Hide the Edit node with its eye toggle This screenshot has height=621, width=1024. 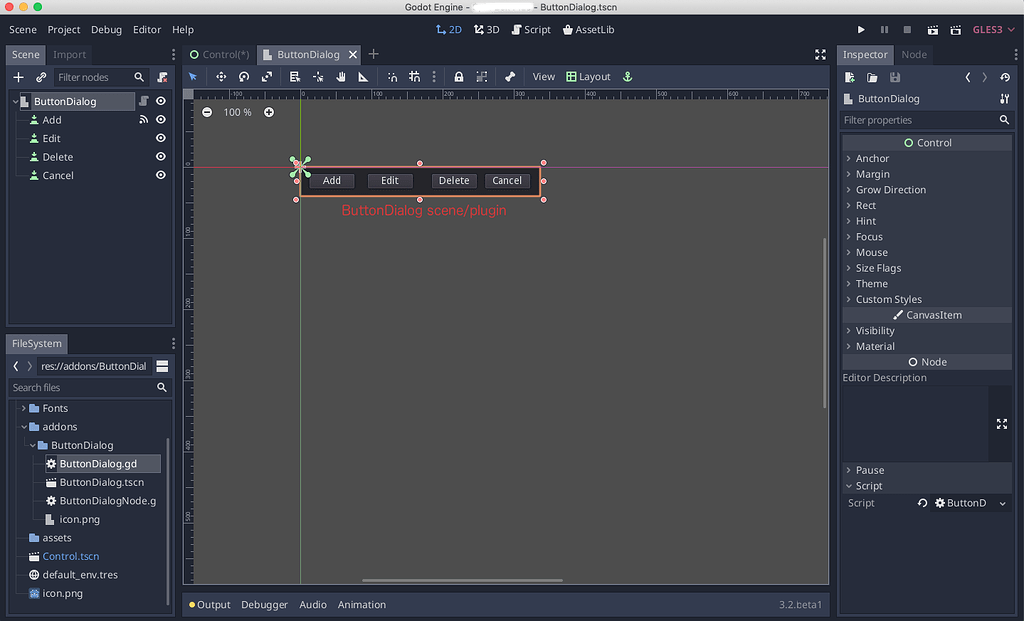(160, 138)
